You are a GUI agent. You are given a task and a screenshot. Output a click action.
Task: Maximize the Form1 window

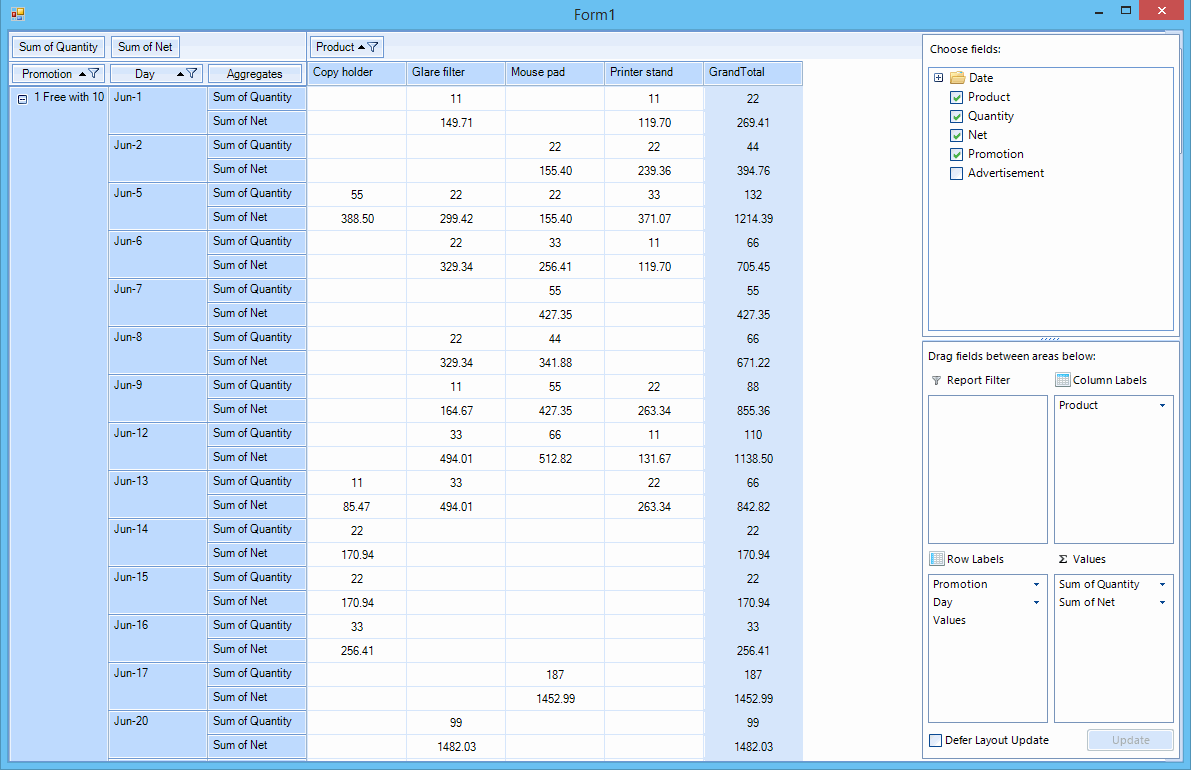click(1126, 11)
